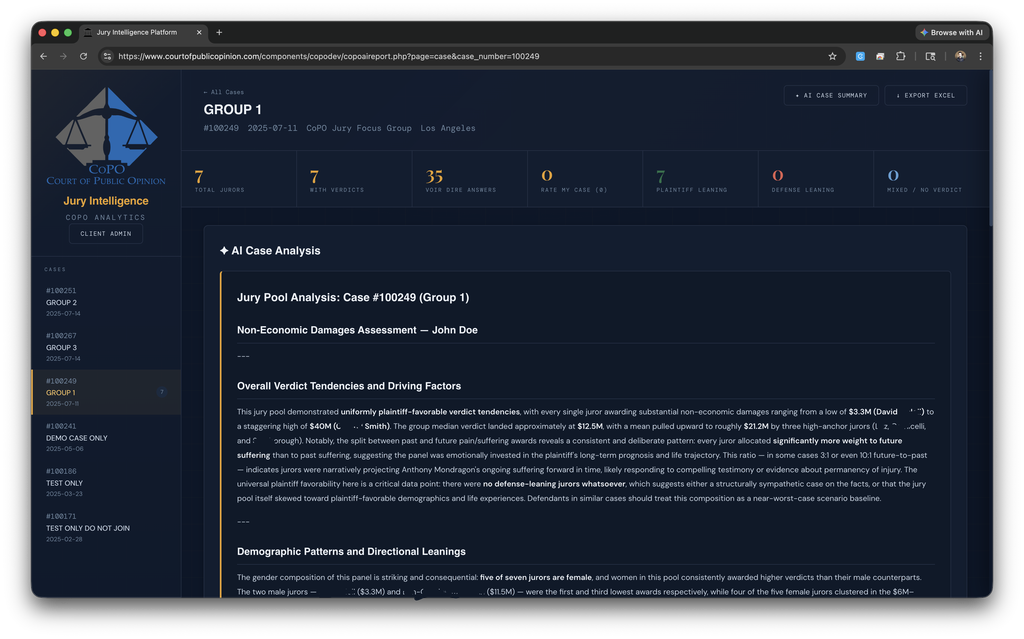The height and width of the screenshot is (639, 1024).
Task: Click the RATE MY CASE stat card
Action: [x=585, y=179]
